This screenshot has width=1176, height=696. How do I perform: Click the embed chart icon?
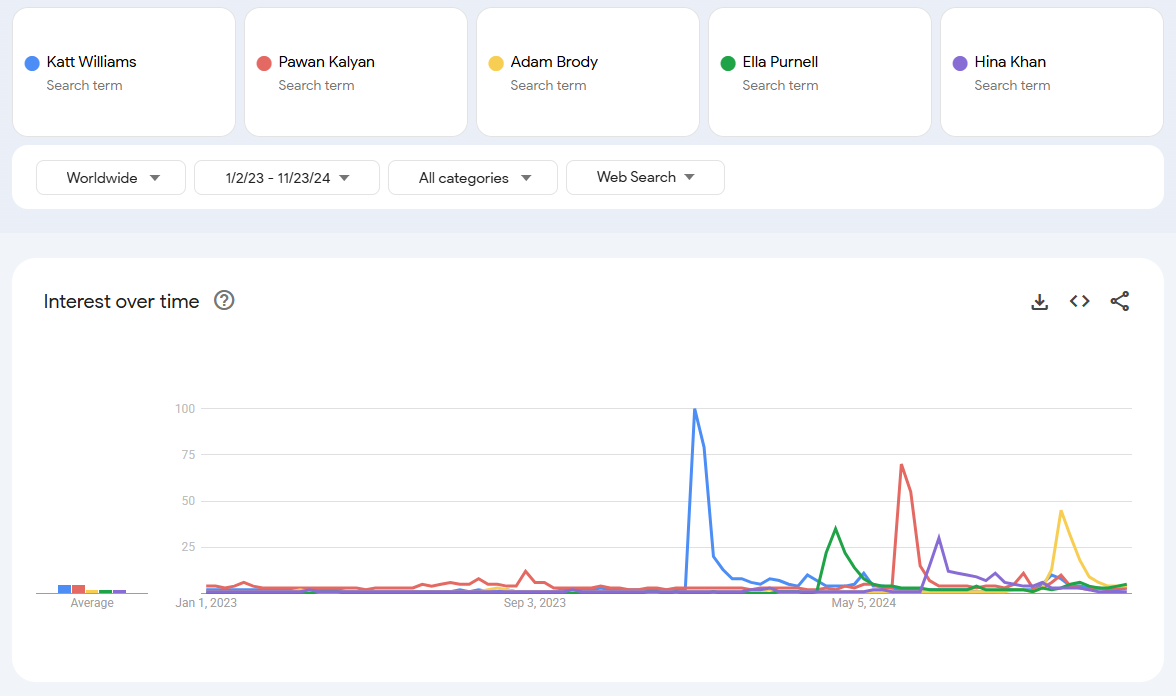[1079, 301]
